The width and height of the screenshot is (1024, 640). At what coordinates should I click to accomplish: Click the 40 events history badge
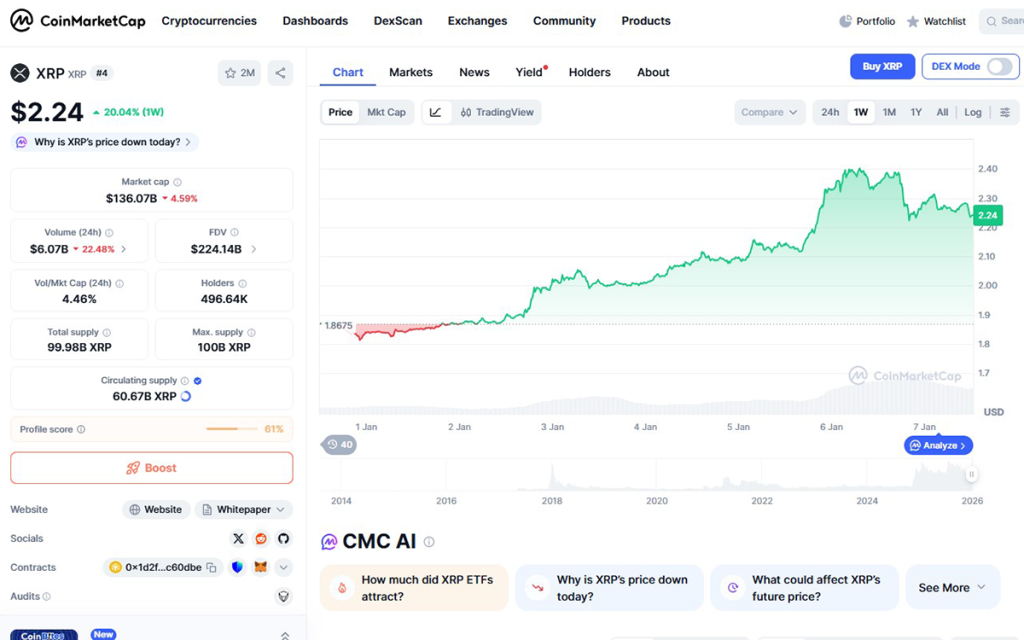click(340, 445)
